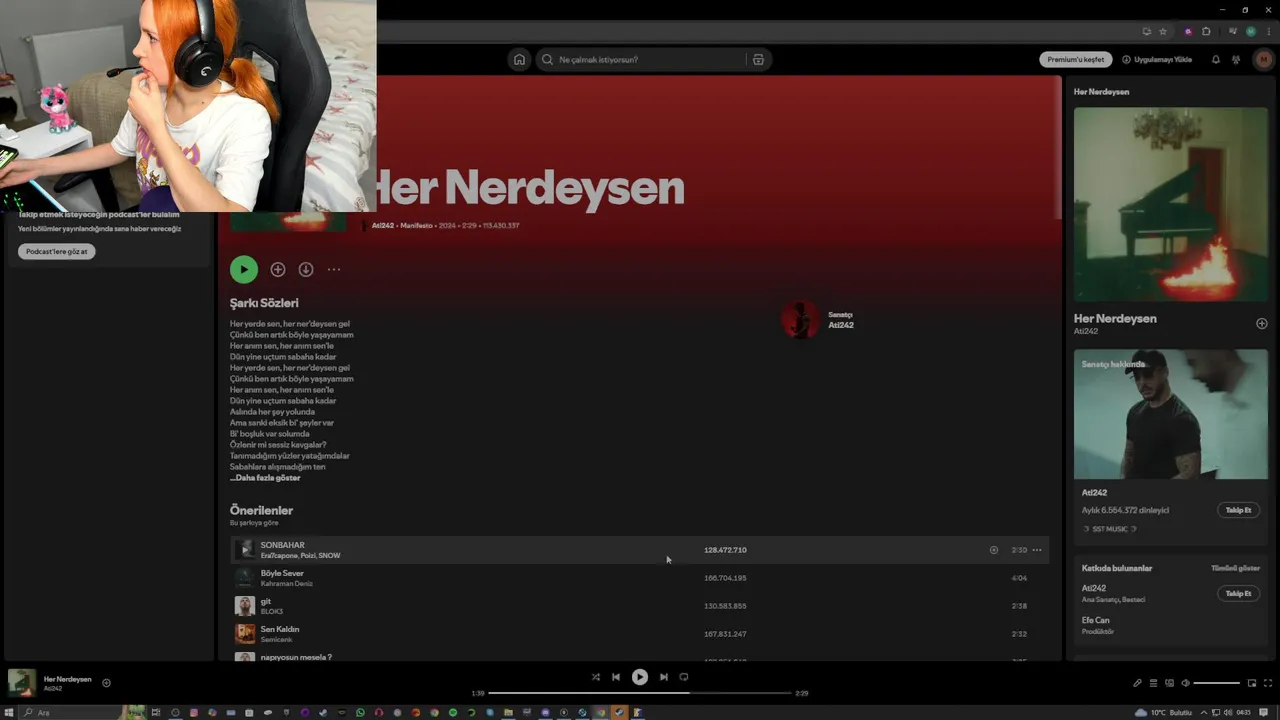Viewport: 1280px width, 720px height.
Task: Open the Her Nerdeysen album cover in right panel
Action: coord(1171,205)
